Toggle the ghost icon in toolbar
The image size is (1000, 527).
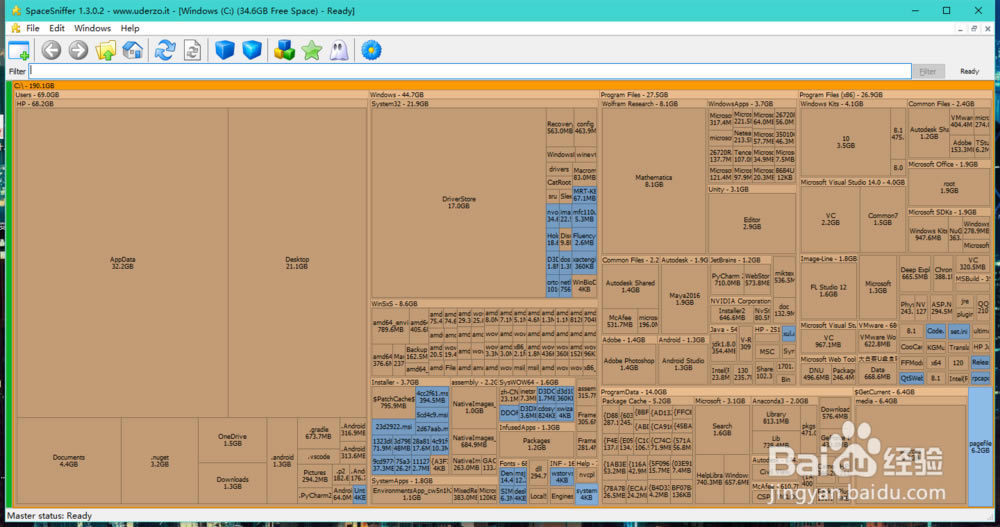[339, 50]
